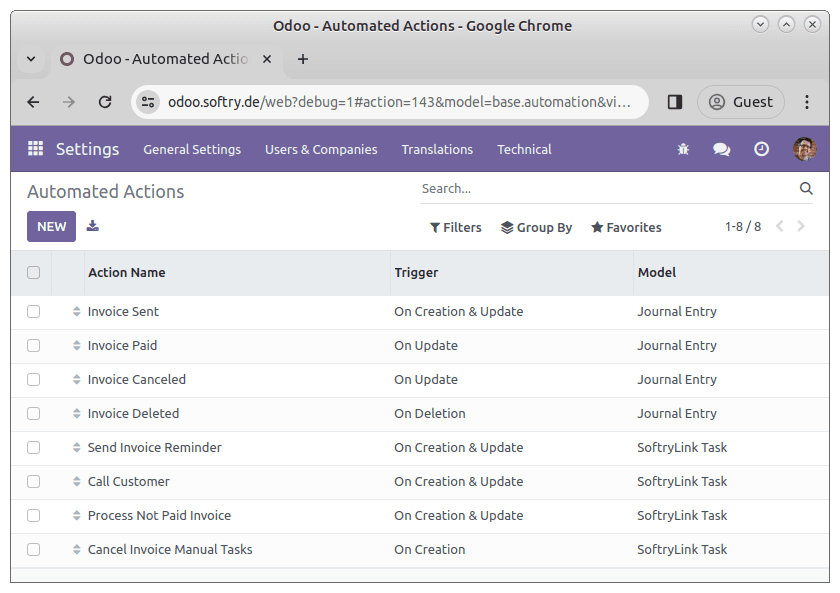Image resolution: width=840 pixels, height=593 pixels.
Task: Open the site information icon in address bar
Action: [x=147, y=102]
